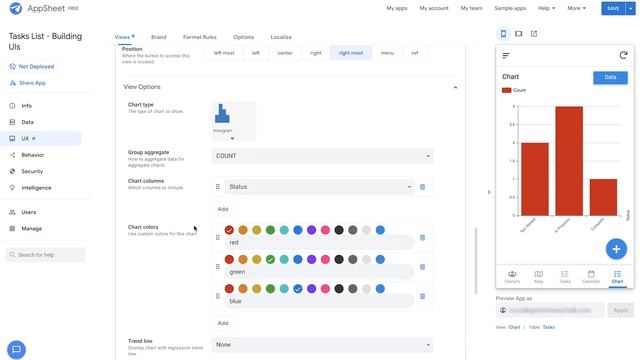Click Add under Chart columns
Viewport: 640px width, 360px height.
(223, 209)
